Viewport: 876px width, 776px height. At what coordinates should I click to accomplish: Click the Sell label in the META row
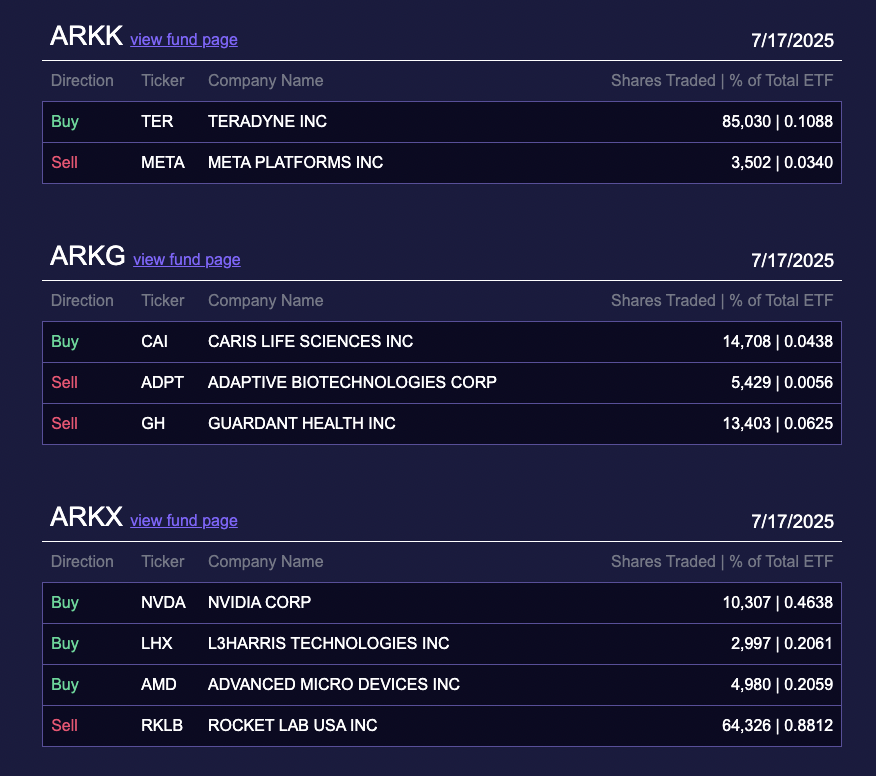tap(64, 163)
